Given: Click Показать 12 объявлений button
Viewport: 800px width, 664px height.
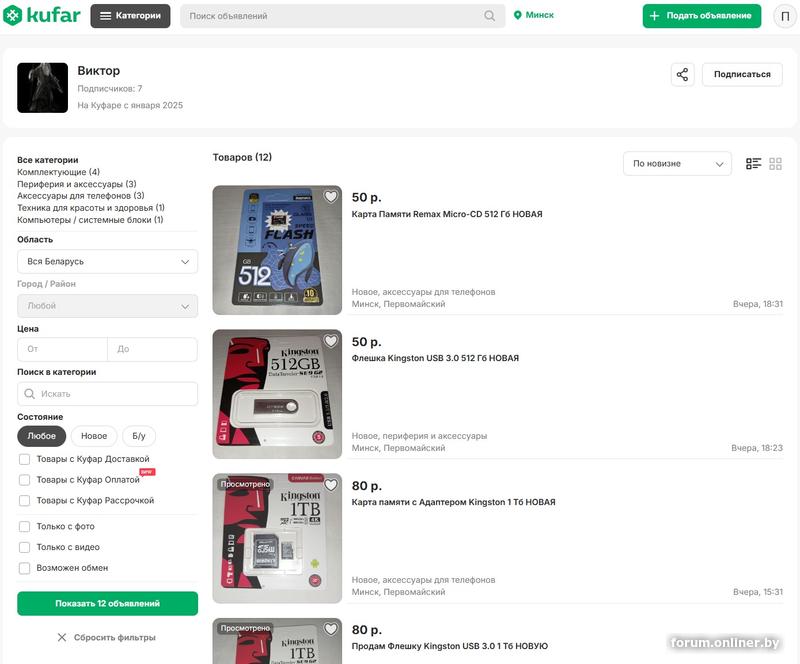Looking at the screenshot, I should tap(107, 604).
